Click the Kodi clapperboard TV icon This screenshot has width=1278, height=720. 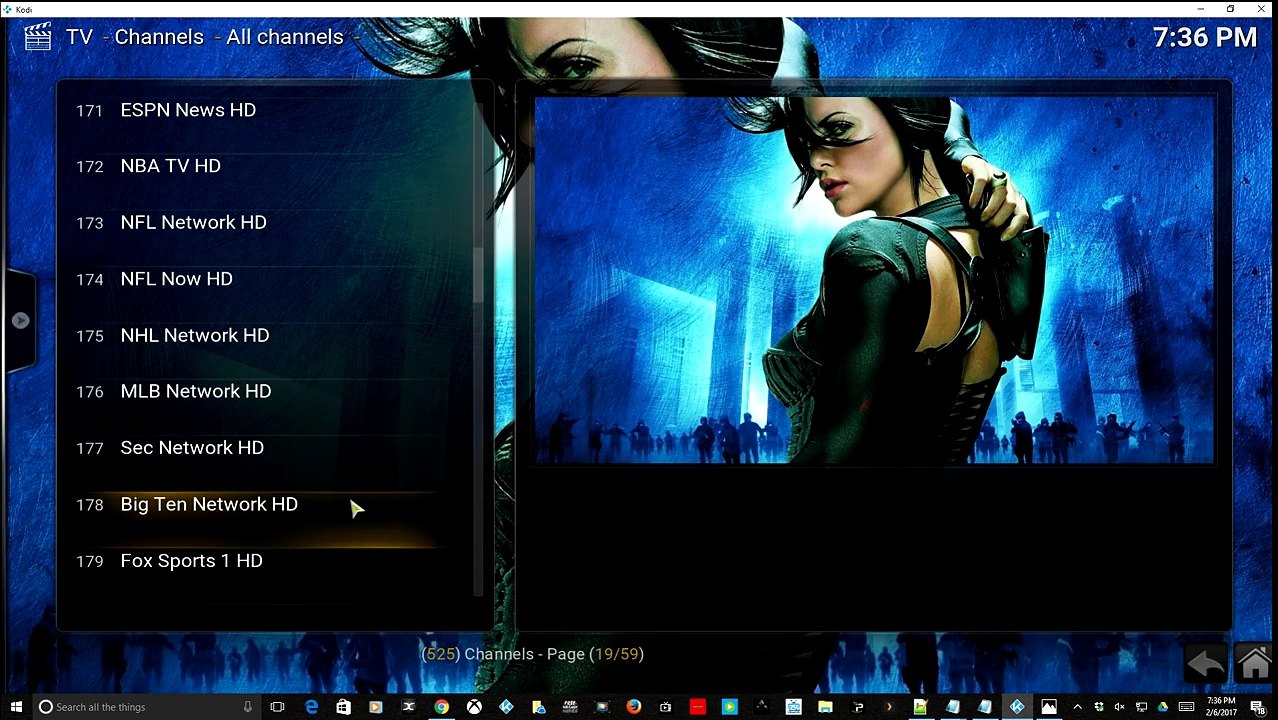37,37
